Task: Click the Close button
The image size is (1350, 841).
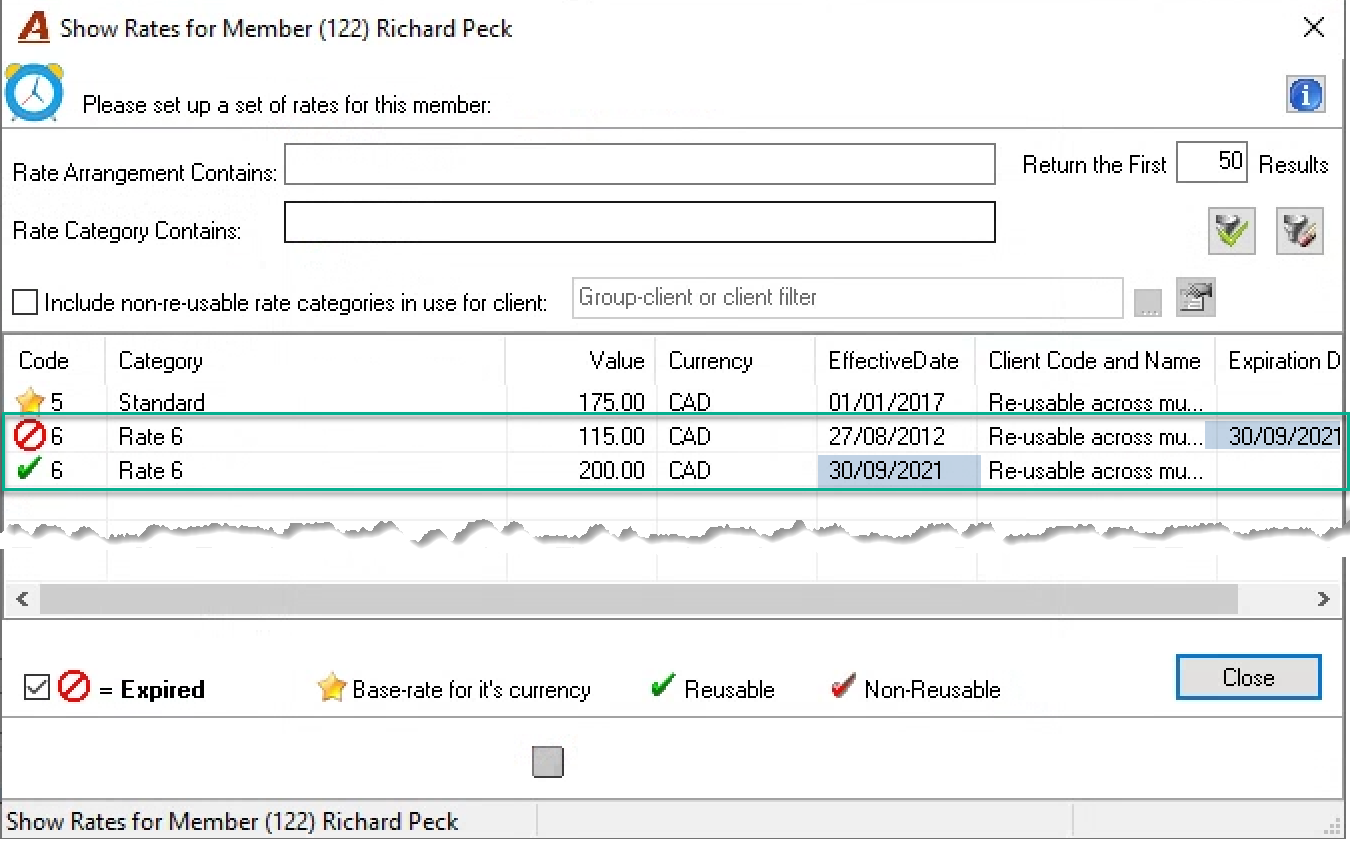Action: pyautogui.click(x=1249, y=677)
